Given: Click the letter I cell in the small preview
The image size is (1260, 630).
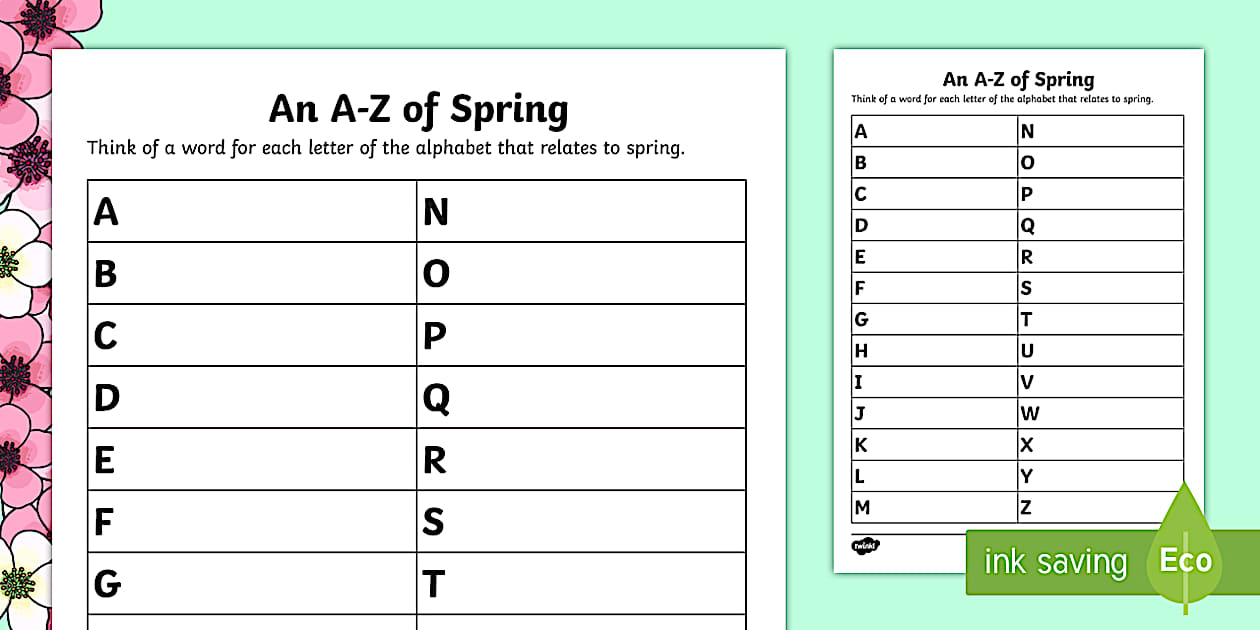Looking at the screenshot, I should click(934, 382).
